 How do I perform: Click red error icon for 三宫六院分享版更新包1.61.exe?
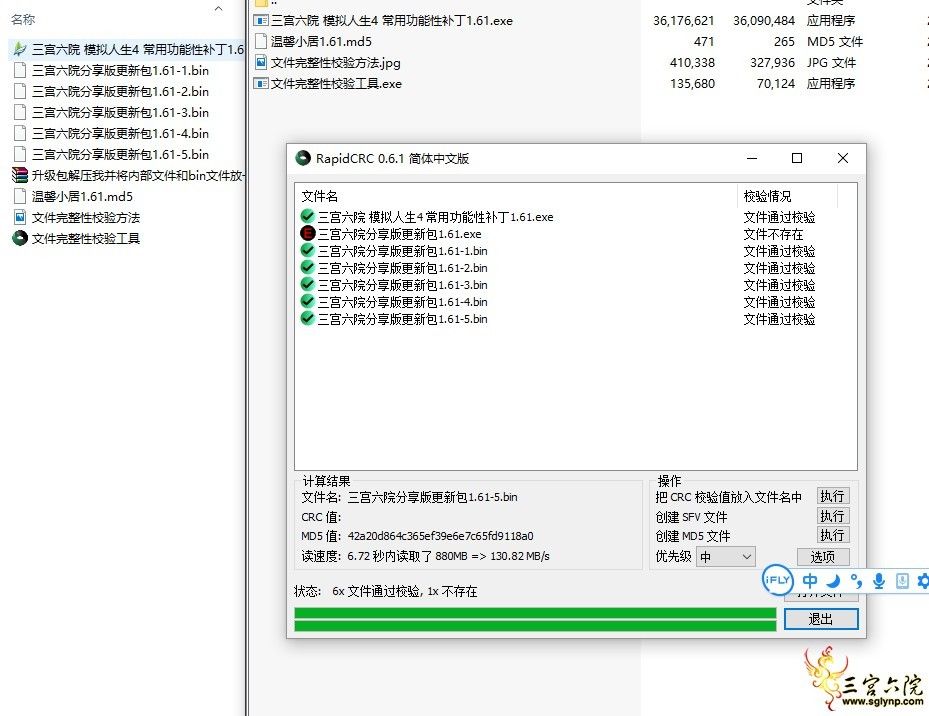[x=307, y=234]
